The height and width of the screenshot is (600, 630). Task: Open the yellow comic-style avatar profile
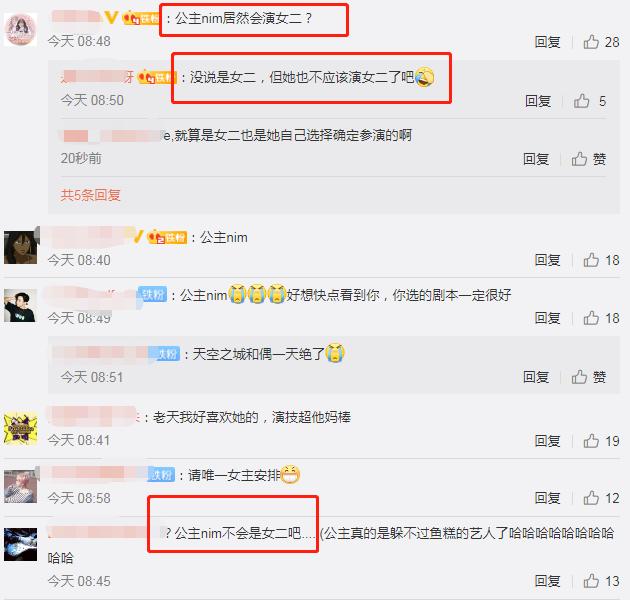coord(20,428)
